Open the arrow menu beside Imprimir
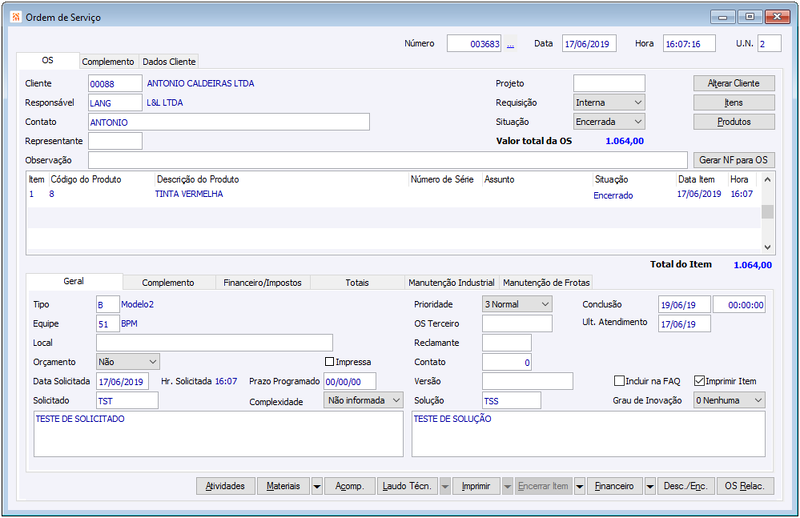Screen dimensions: 800x518 pyautogui.click(x=507, y=486)
